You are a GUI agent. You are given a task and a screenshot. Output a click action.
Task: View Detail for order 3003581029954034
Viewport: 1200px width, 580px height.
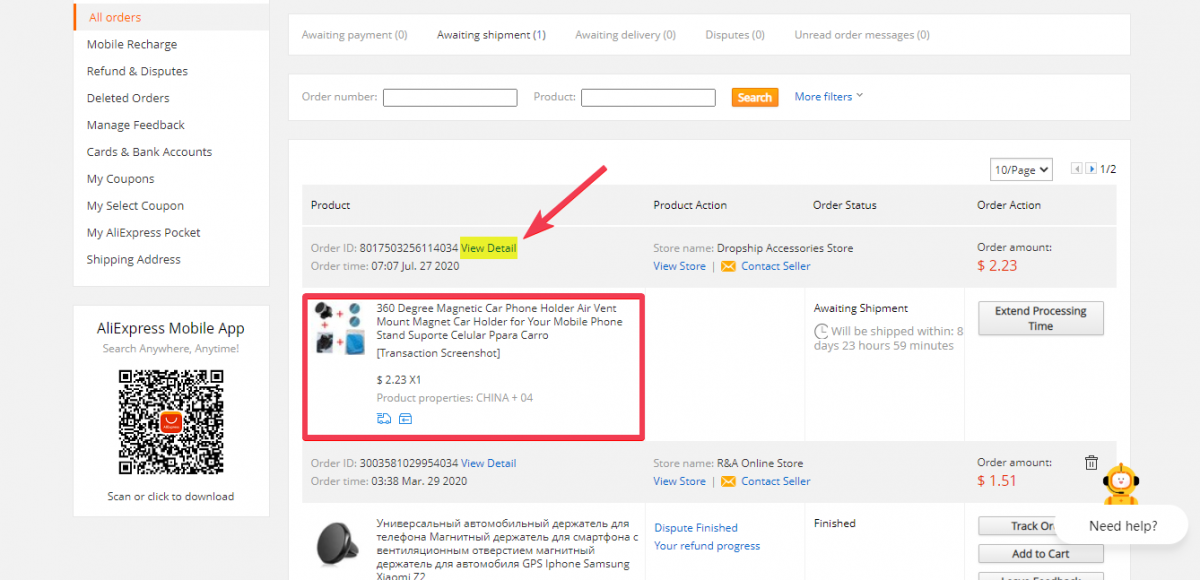[488, 463]
